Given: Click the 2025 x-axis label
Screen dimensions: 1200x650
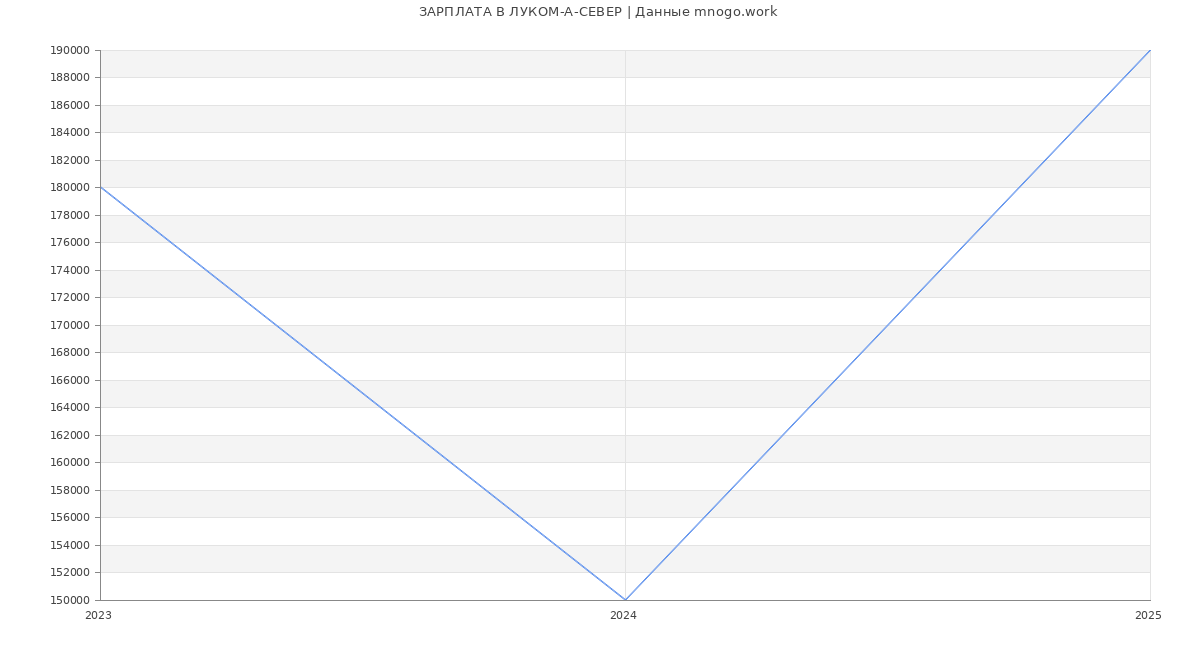Looking at the screenshot, I should pos(1148,616).
